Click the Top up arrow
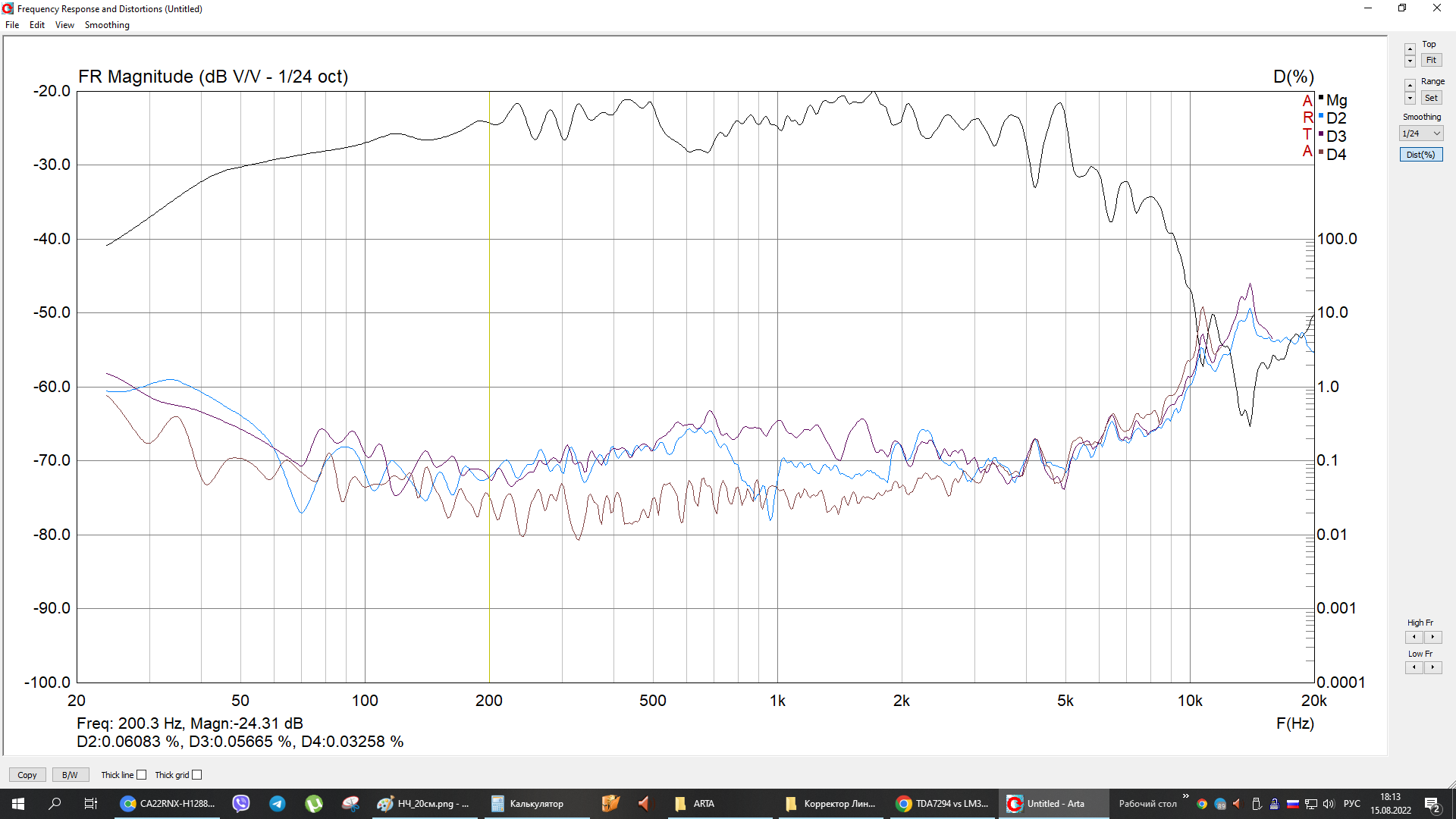1456x819 pixels. click(x=1410, y=49)
